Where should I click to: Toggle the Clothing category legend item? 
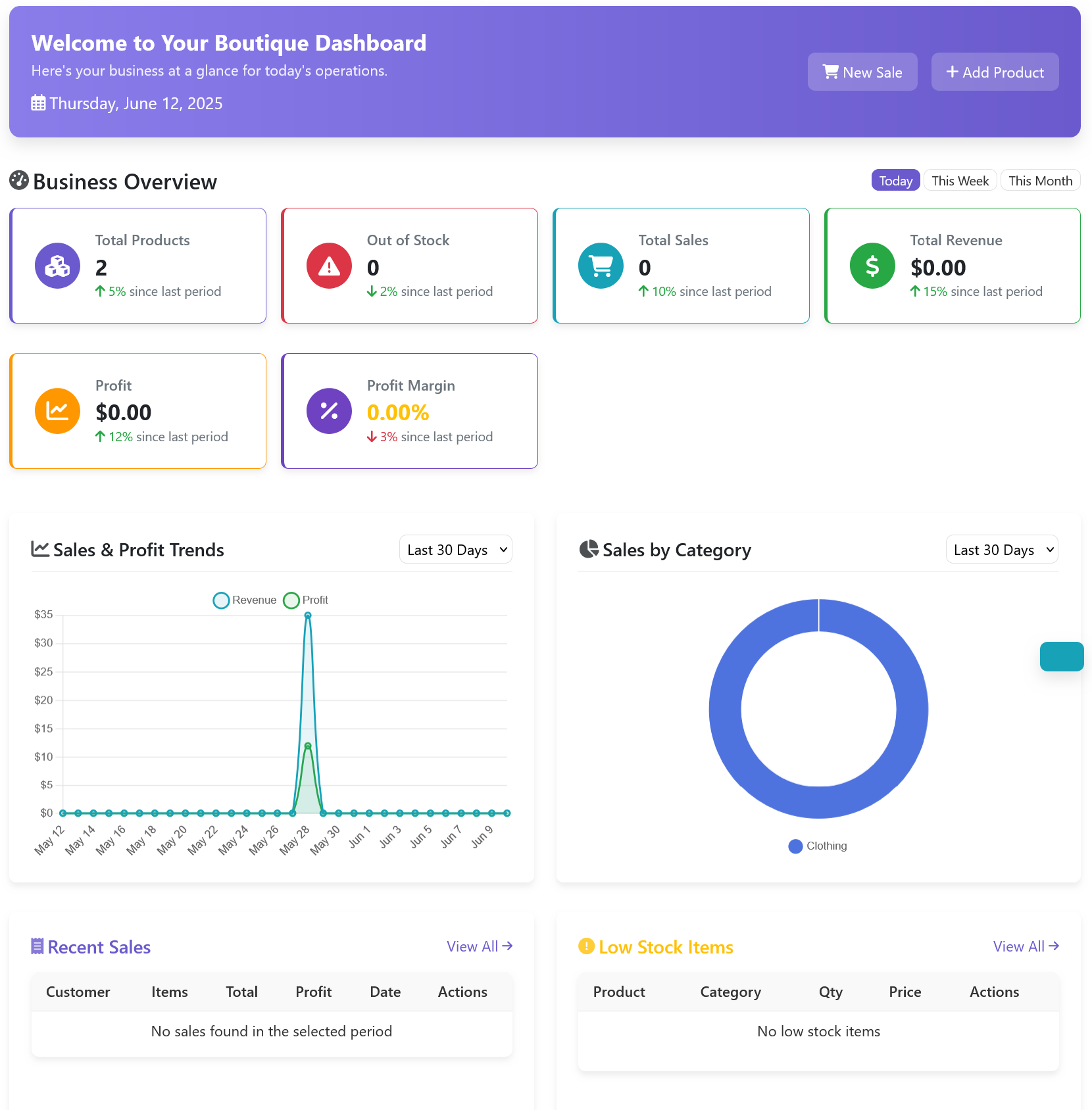click(x=818, y=846)
